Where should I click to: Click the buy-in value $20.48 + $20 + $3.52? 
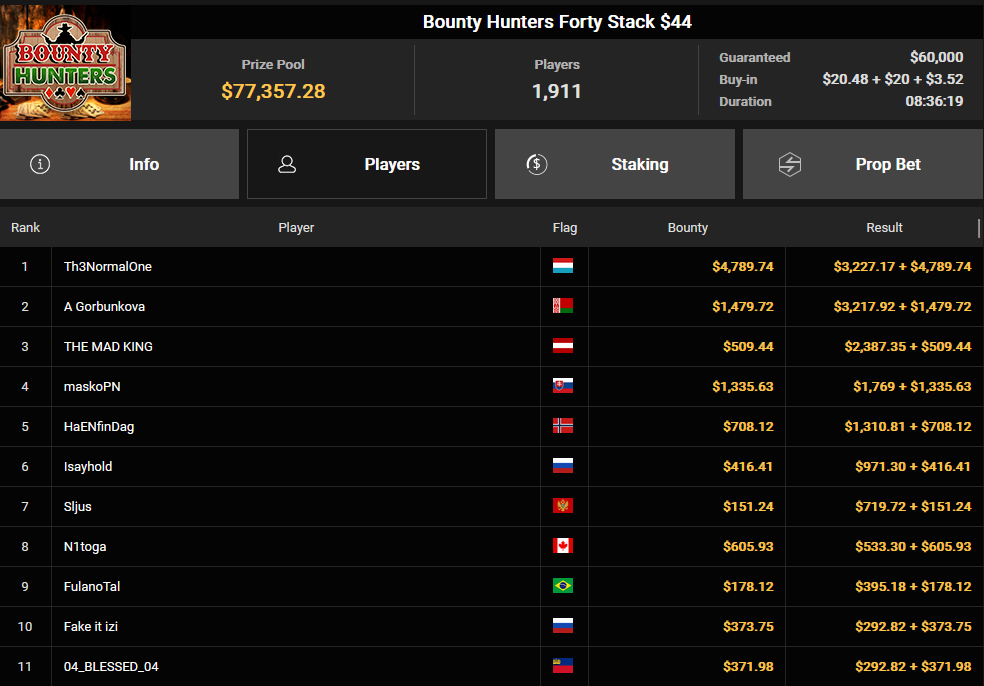(x=892, y=79)
